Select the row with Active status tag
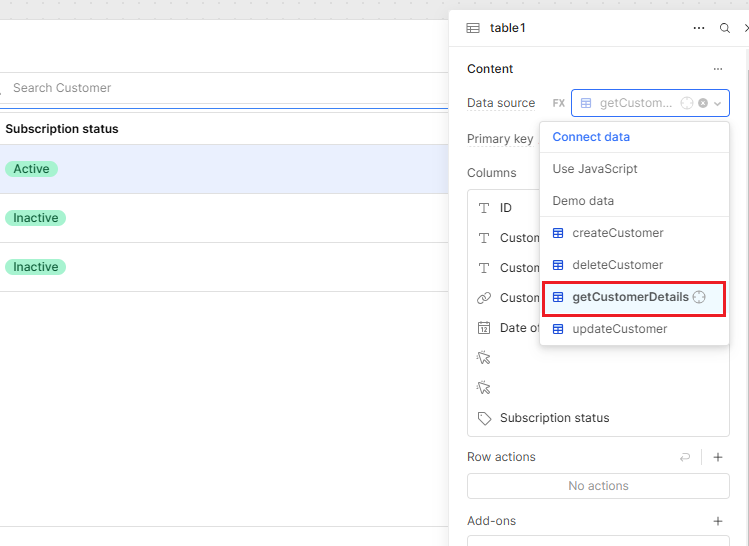The width and height of the screenshot is (749, 546). [224, 169]
